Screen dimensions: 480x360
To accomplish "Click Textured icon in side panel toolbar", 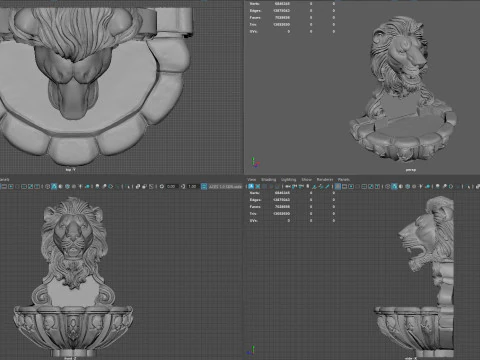I will pyautogui.click(x=414, y=186).
